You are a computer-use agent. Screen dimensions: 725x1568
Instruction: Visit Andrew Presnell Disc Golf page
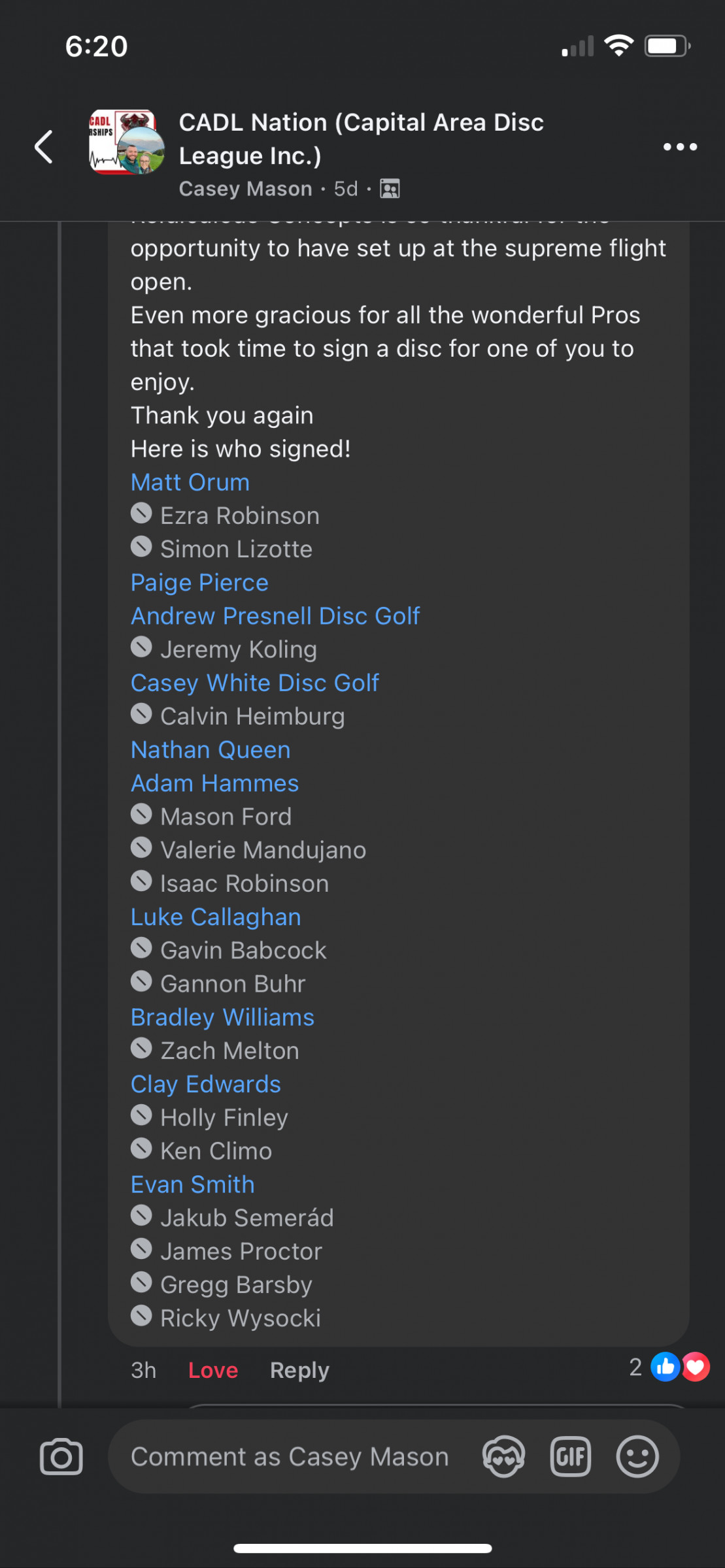click(275, 615)
